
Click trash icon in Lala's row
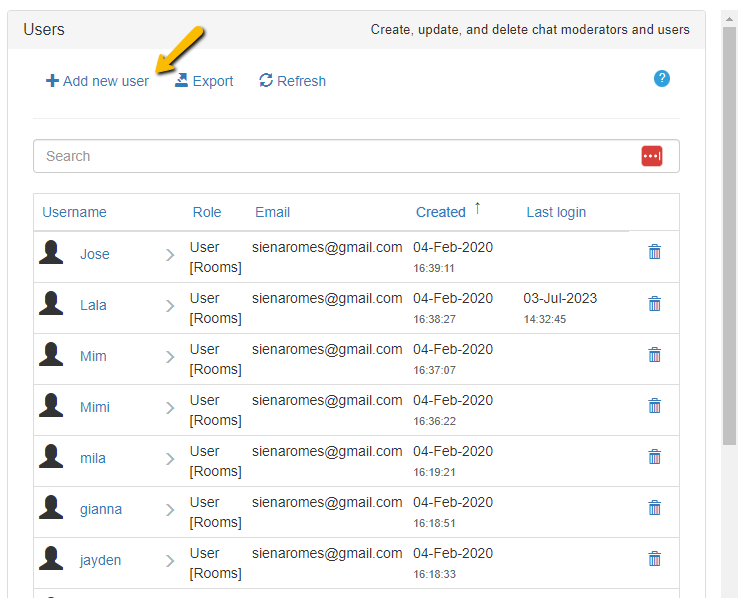tap(655, 303)
